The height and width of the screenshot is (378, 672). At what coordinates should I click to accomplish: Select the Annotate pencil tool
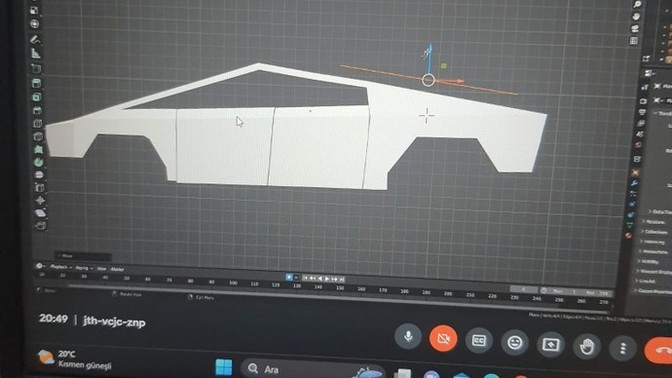coord(35,39)
